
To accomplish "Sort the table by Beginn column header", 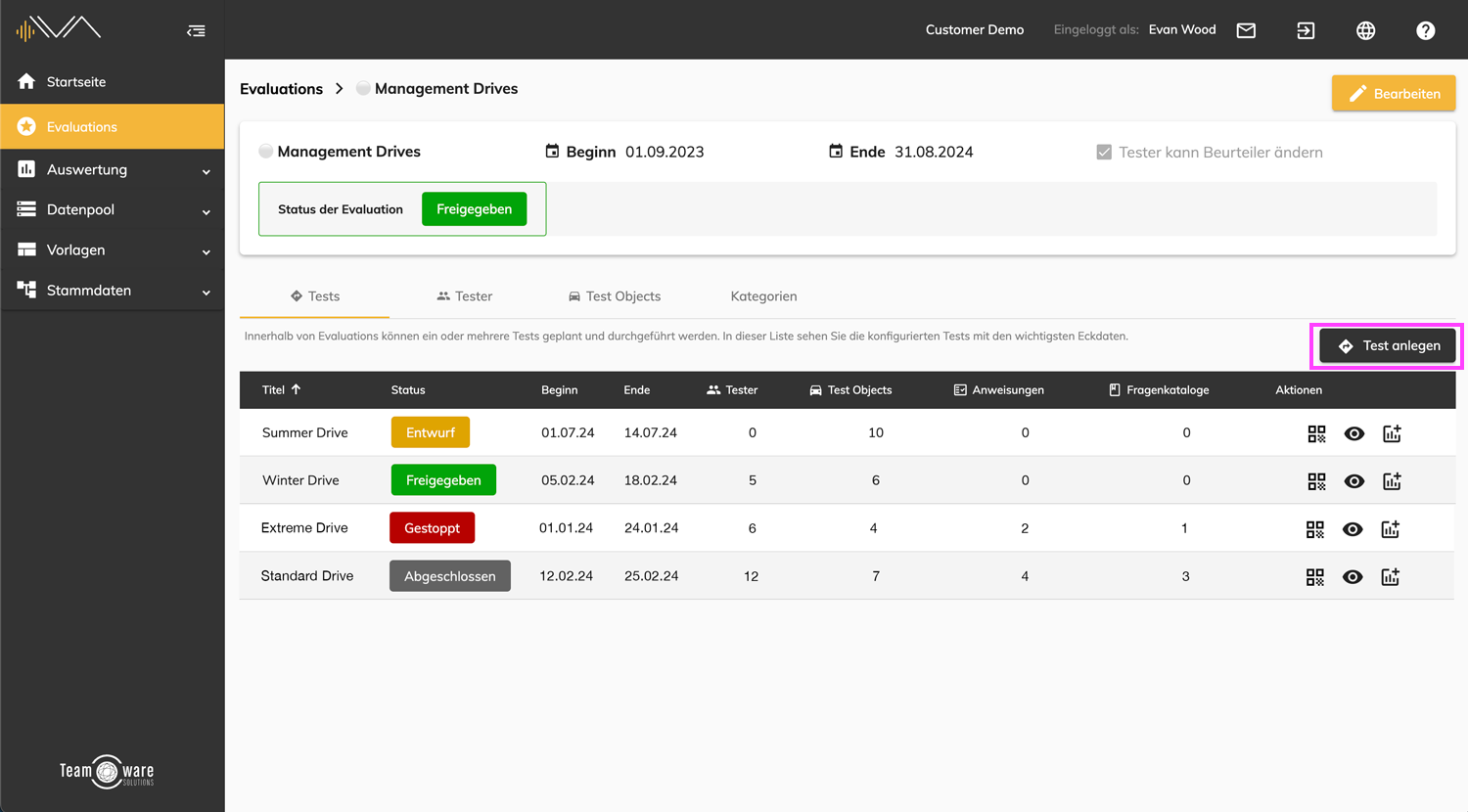I will tap(559, 389).
